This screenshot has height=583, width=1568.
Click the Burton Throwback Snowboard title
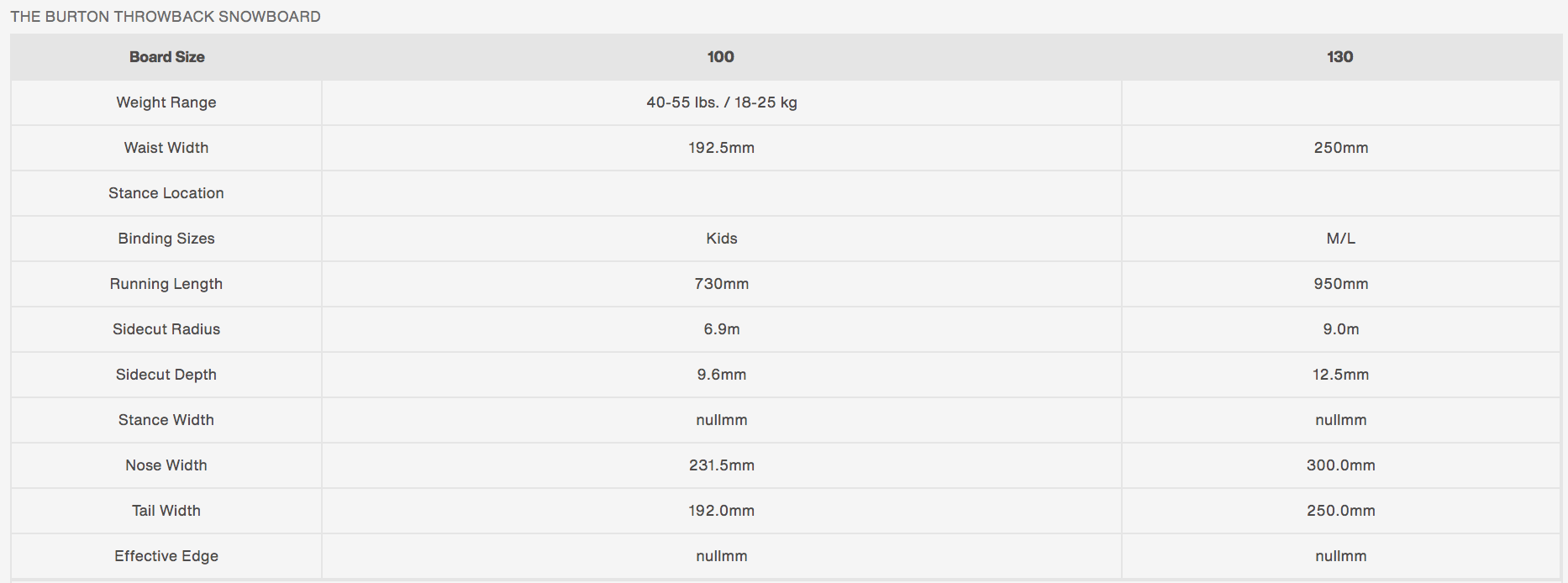[x=166, y=17]
